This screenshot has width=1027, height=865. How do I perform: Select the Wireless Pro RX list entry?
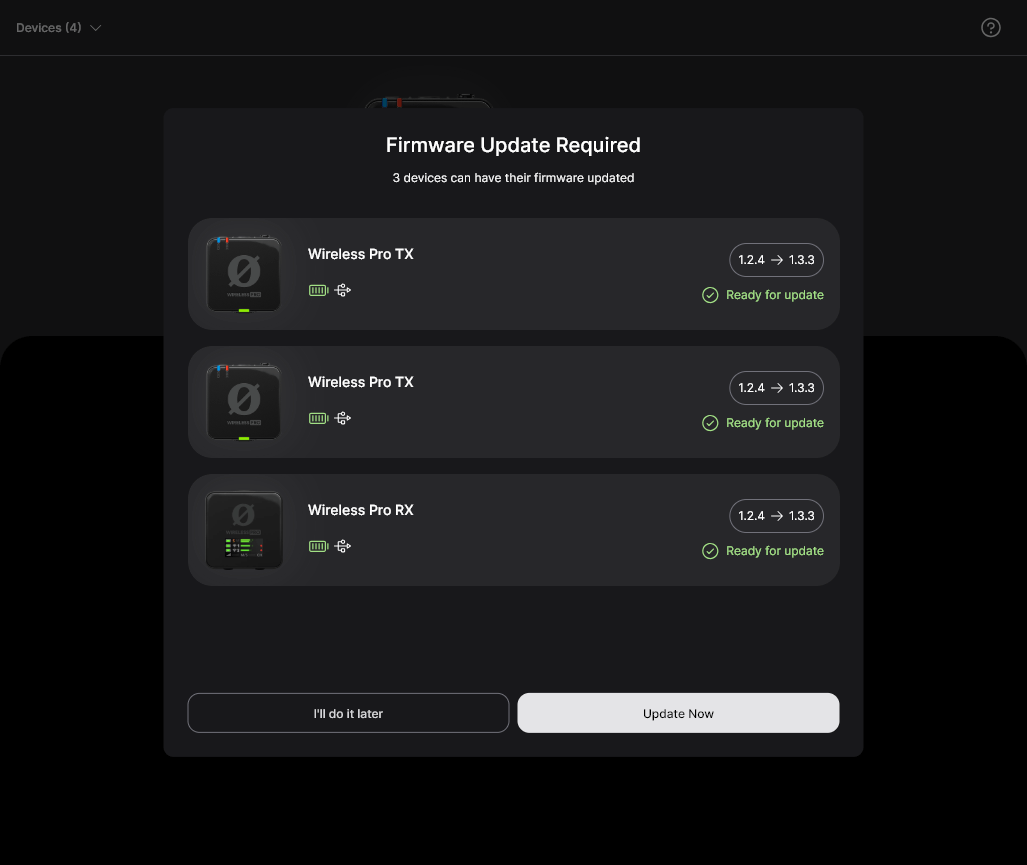pyautogui.click(x=513, y=530)
